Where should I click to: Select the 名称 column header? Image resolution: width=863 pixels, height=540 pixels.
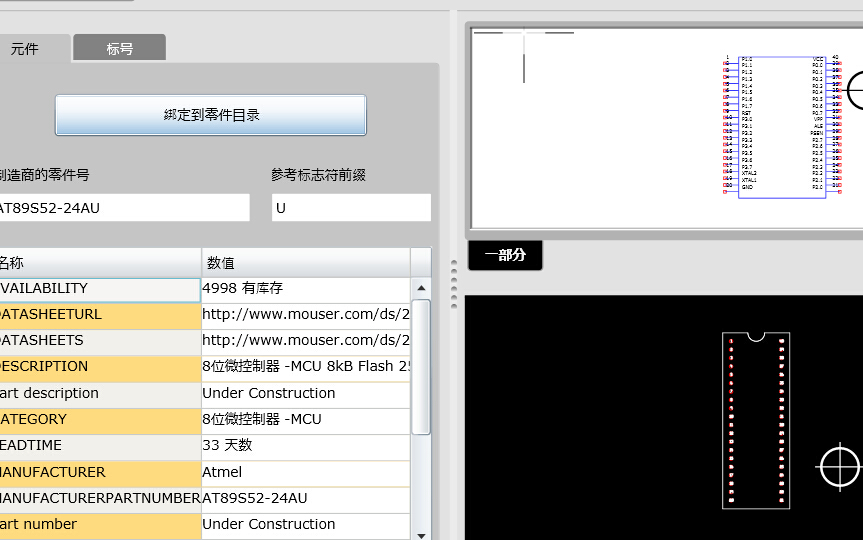[x=100, y=263]
